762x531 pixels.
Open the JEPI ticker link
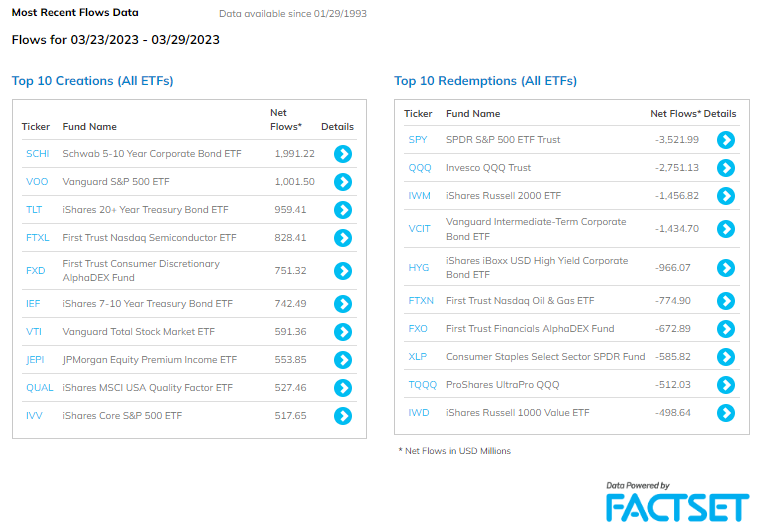click(35, 360)
